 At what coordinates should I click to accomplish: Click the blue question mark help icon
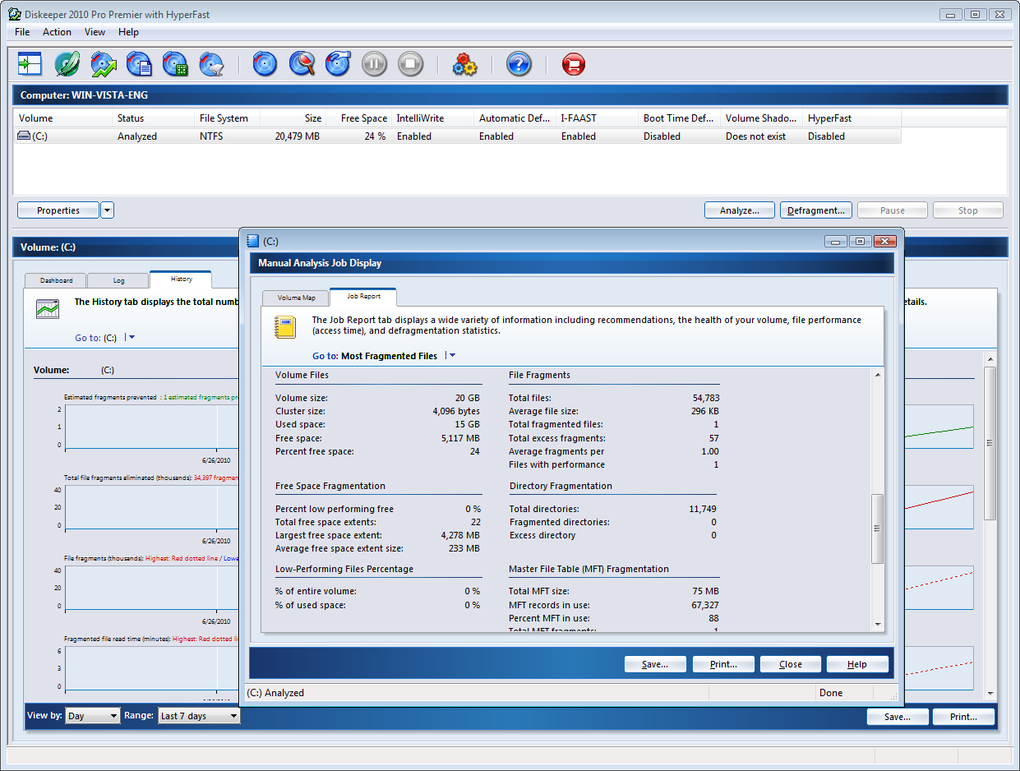pos(518,65)
